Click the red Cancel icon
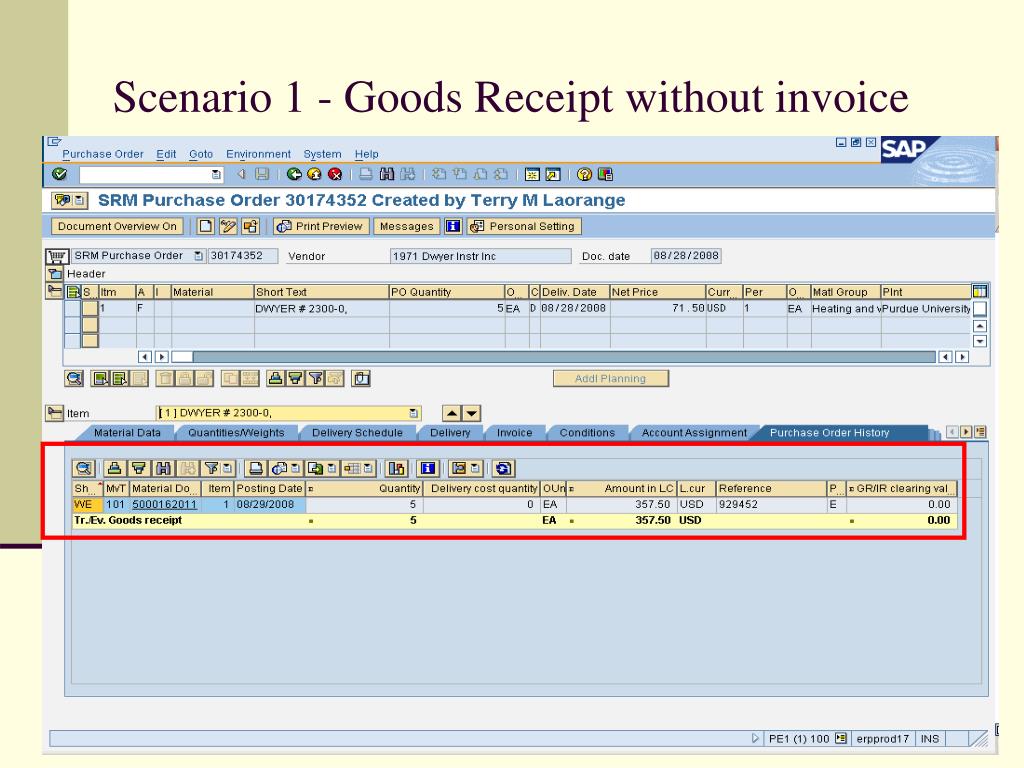1024x768 pixels. pos(334,174)
